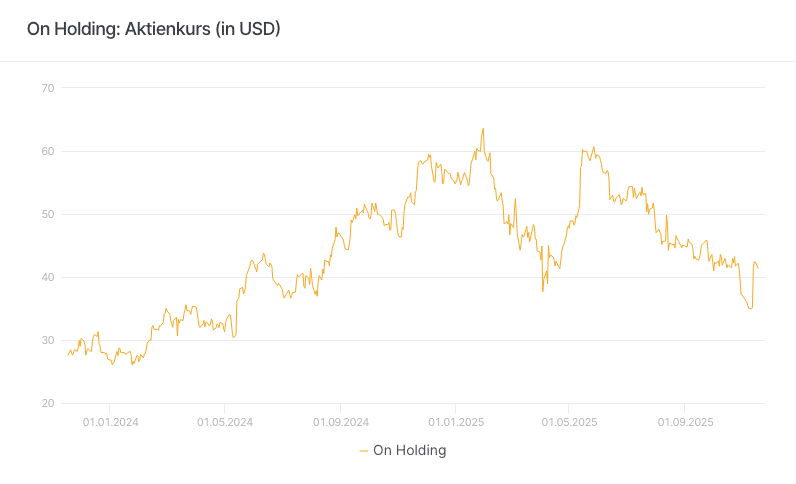Click the 40 y-axis label

pos(47,277)
